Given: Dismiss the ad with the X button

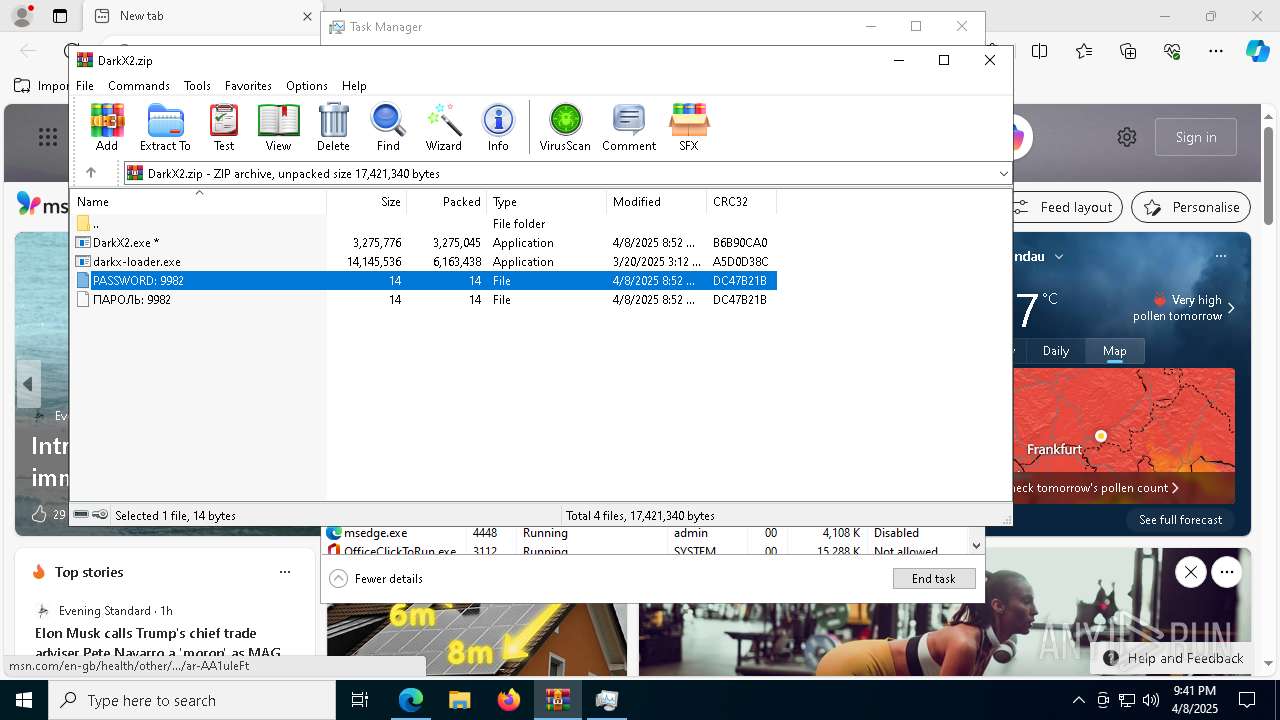Looking at the screenshot, I should [x=1190, y=572].
